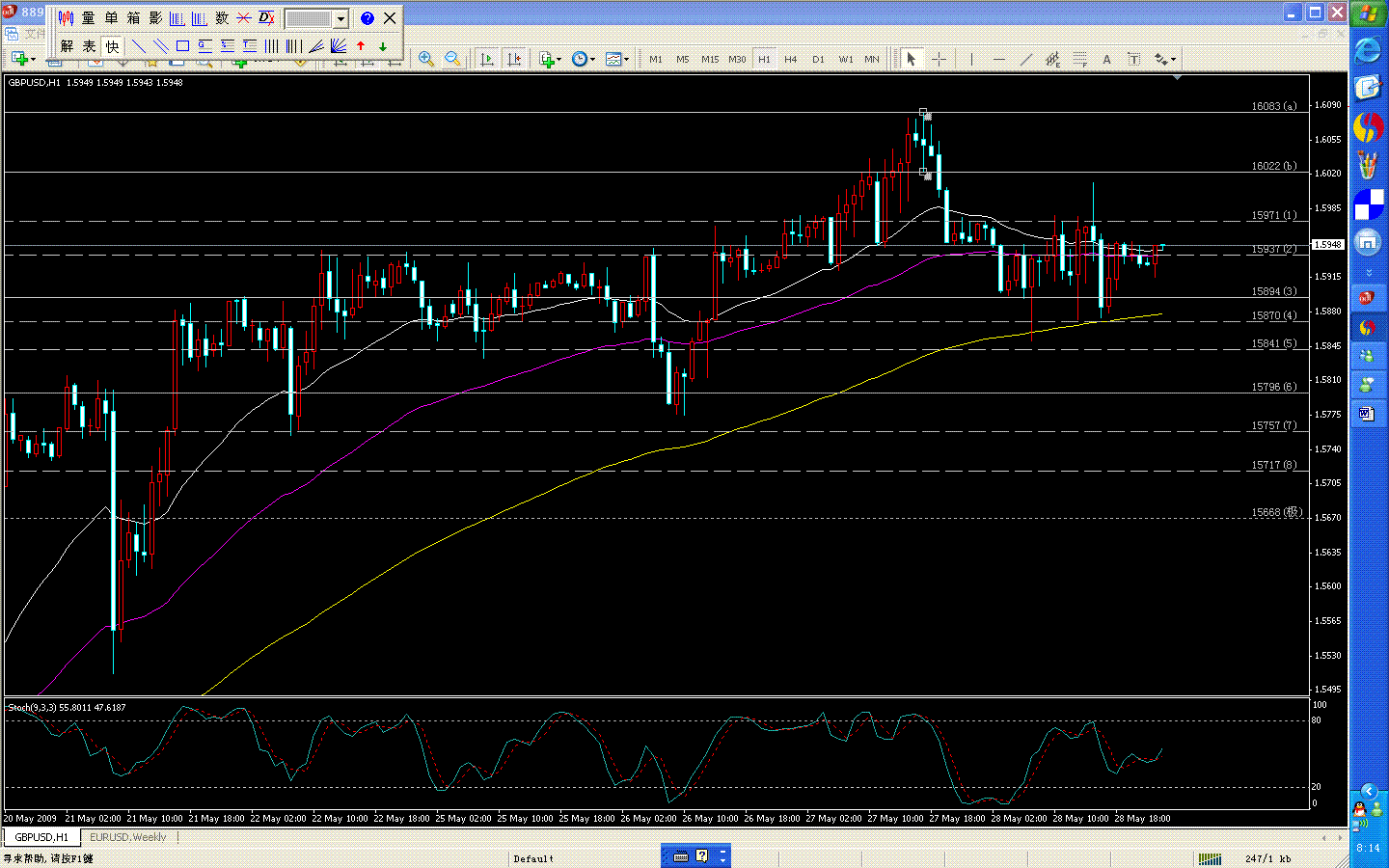Select the Gann fan lines tool
This screenshot has height=868, width=1389.
click(x=339, y=45)
